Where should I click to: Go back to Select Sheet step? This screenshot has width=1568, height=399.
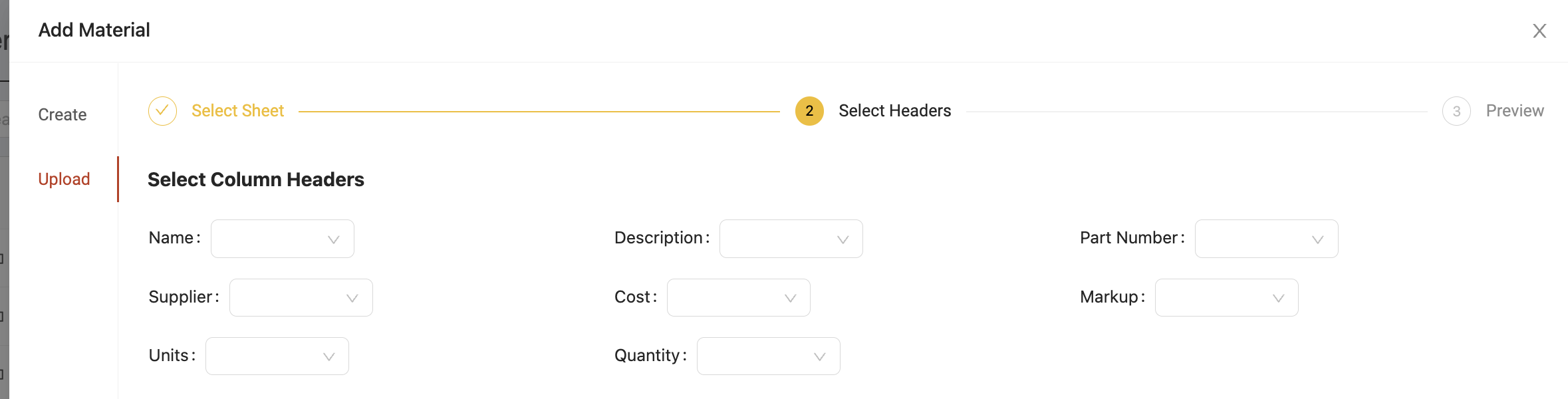click(x=237, y=110)
